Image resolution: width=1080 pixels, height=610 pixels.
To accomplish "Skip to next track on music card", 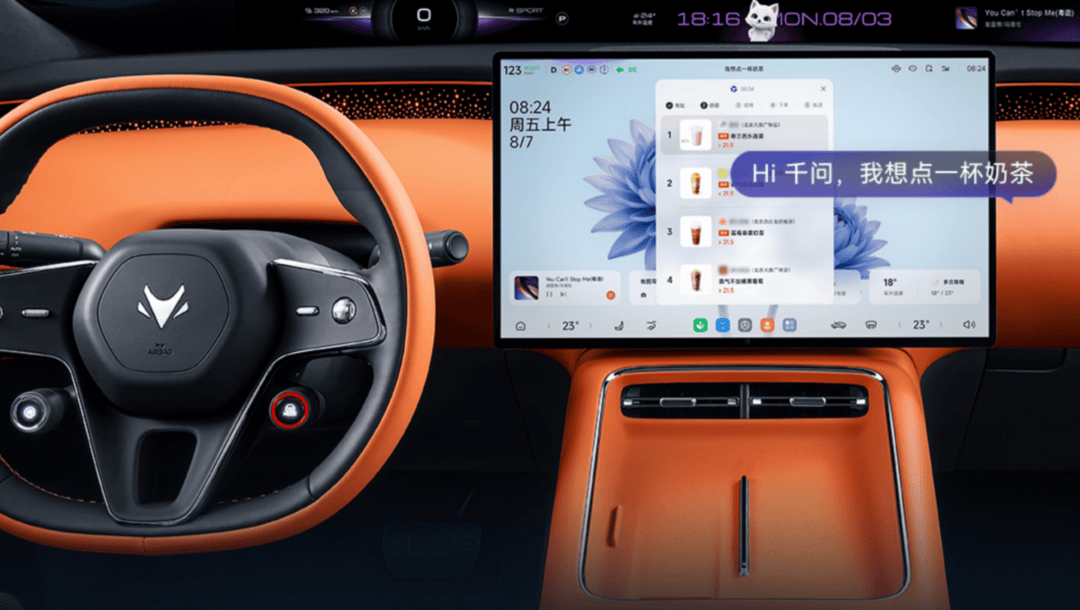I will pyautogui.click(x=563, y=295).
